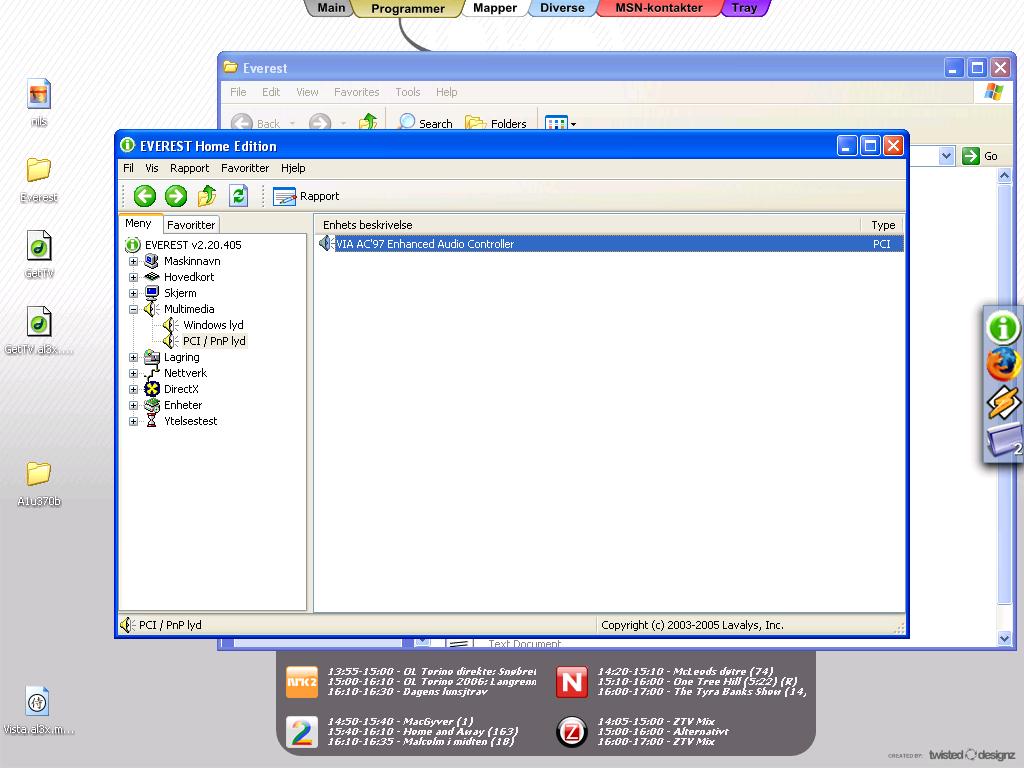Viewport: 1024px width, 768px height.
Task: Open the Diverse tab at top
Action: tap(562, 8)
